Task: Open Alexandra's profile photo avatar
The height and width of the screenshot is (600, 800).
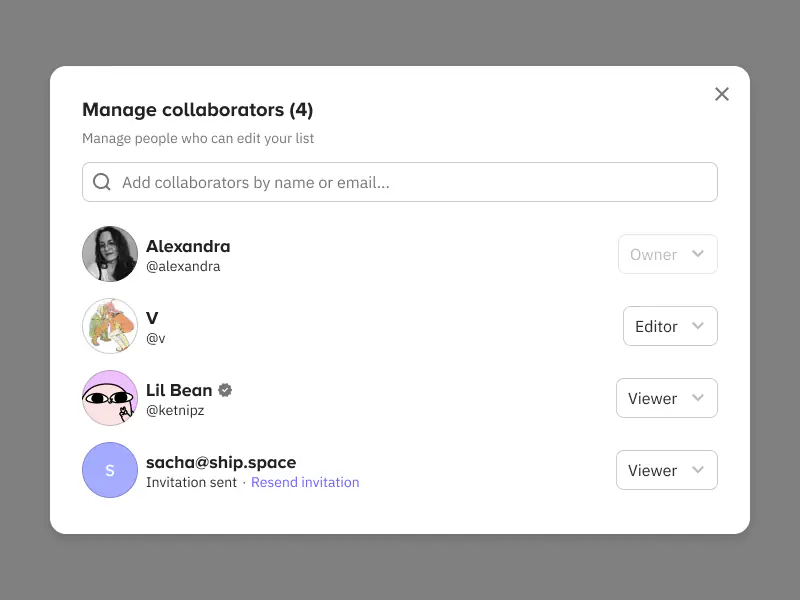Action: point(110,254)
